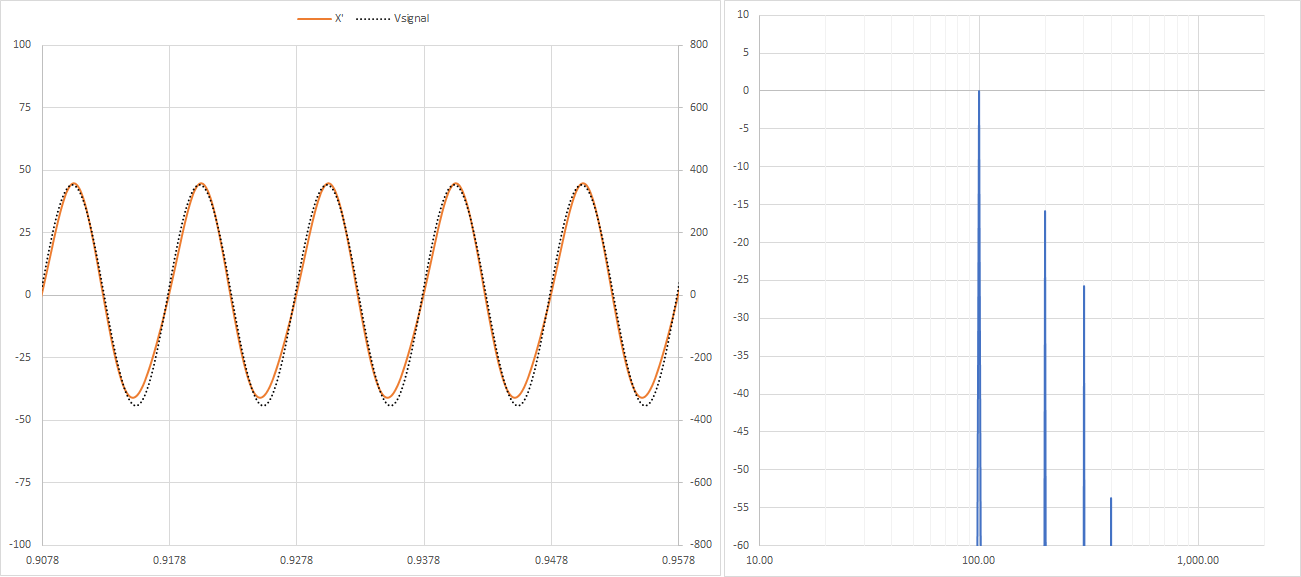
Task: Click the 0.9078 time axis label
Action: 42,560
